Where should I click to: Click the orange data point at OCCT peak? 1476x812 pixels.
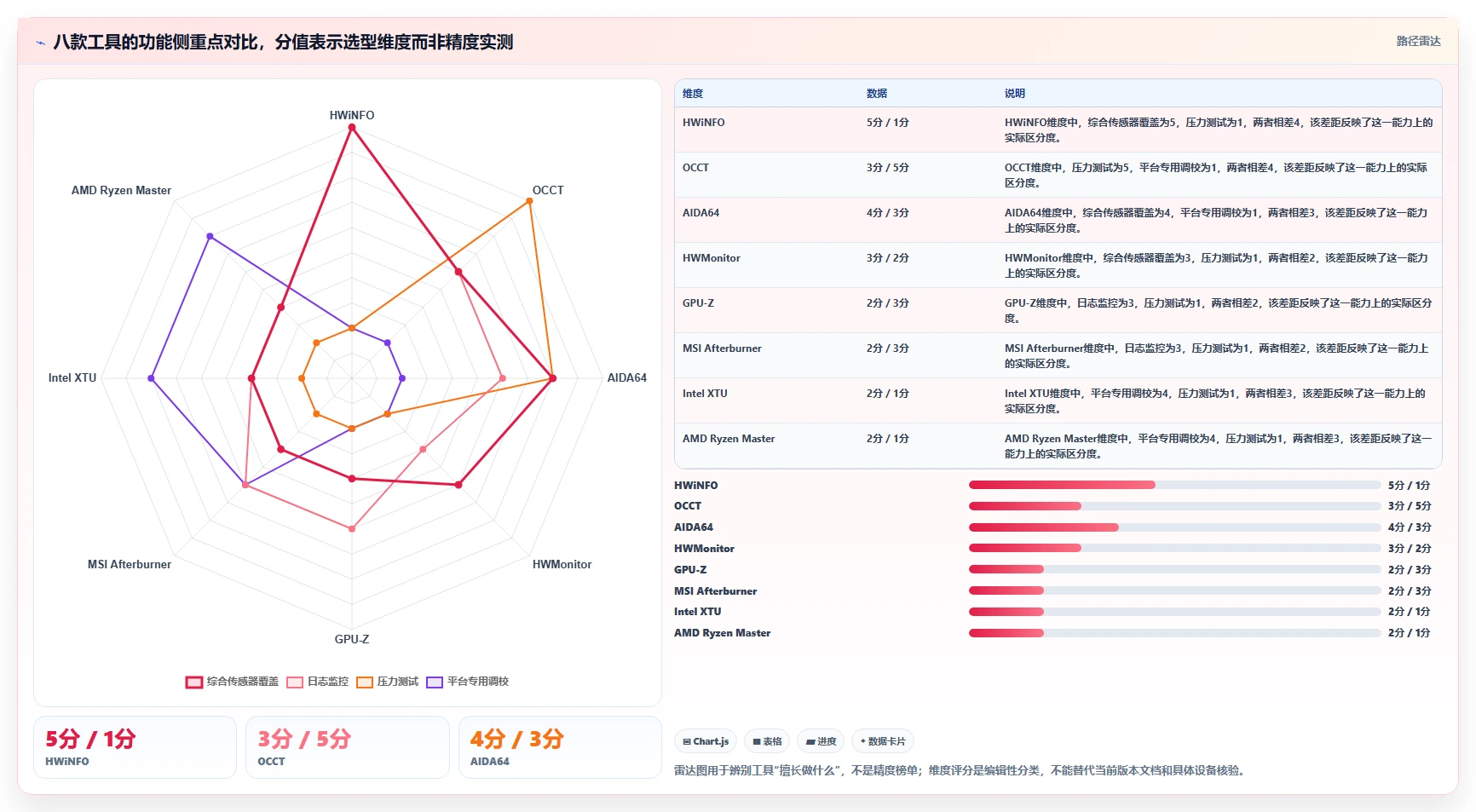point(529,201)
